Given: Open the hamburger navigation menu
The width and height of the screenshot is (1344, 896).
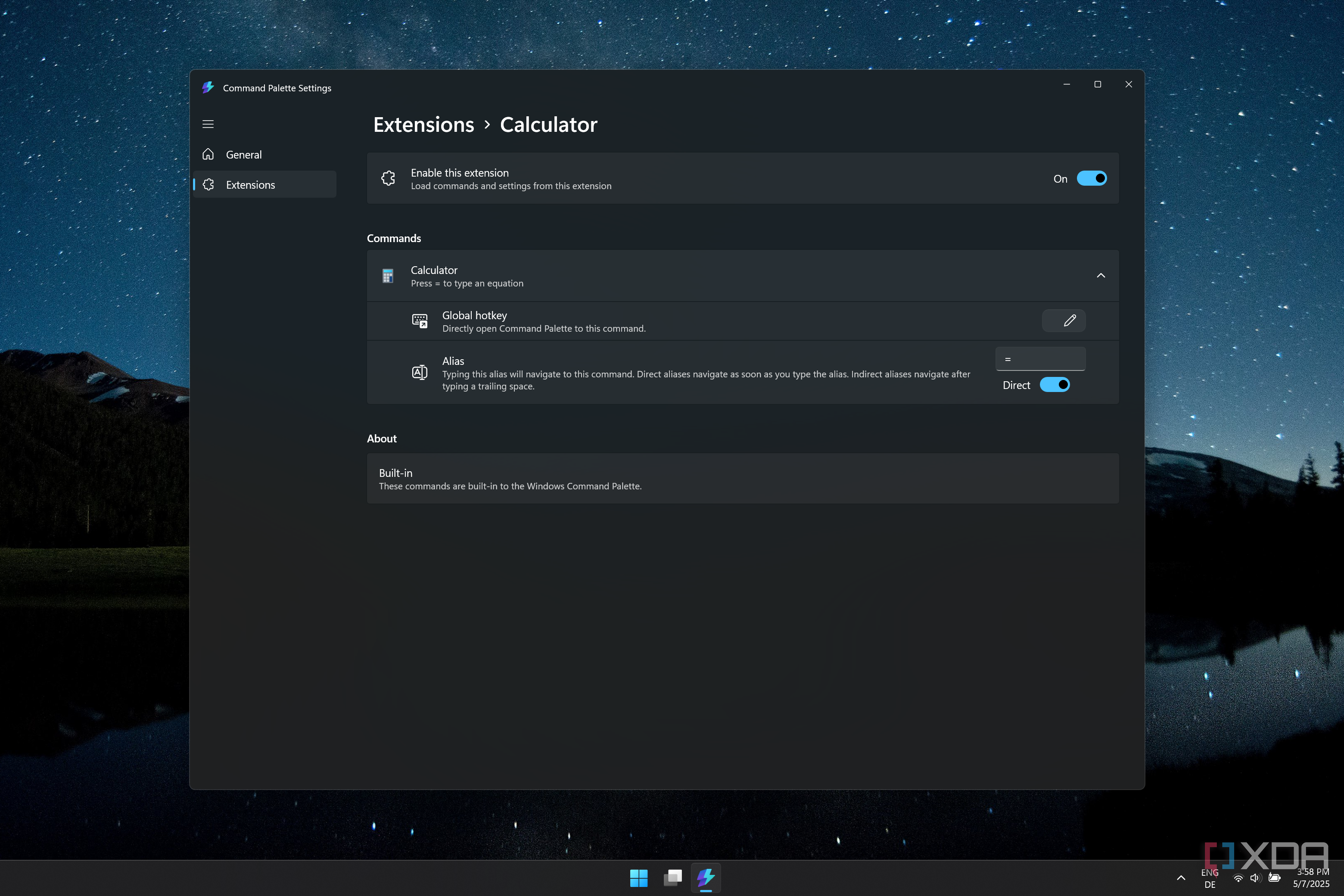Looking at the screenshot, I should click(208, 124).
